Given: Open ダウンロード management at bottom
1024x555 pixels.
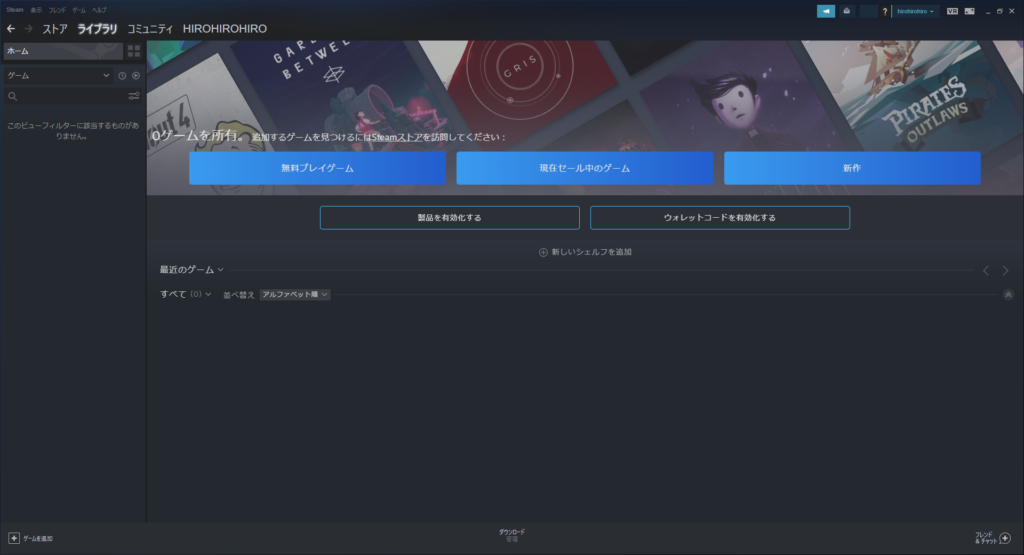Looking at the screenshot, I should pos(512,535).
